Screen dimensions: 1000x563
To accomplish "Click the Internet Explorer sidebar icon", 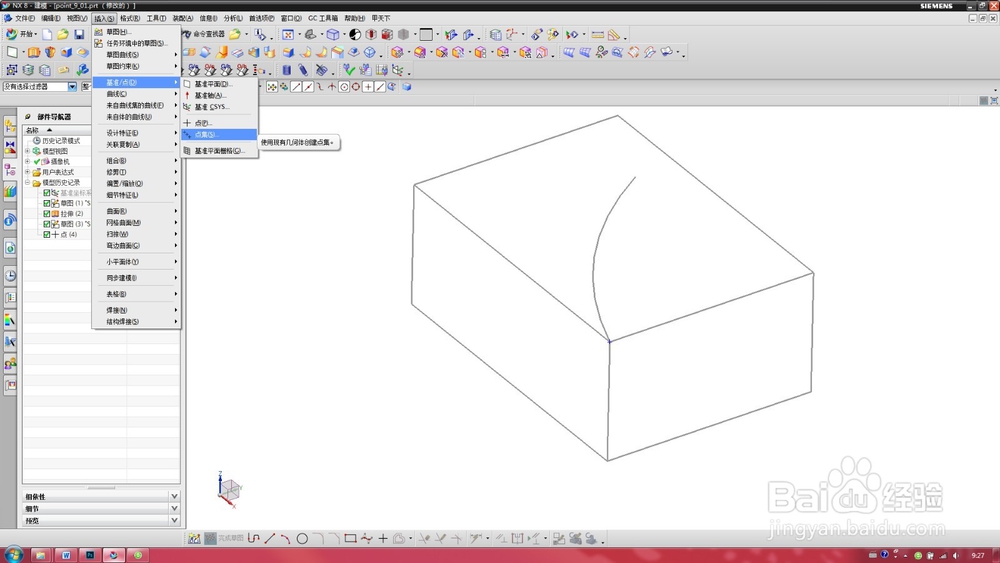I will pos(10,248).
